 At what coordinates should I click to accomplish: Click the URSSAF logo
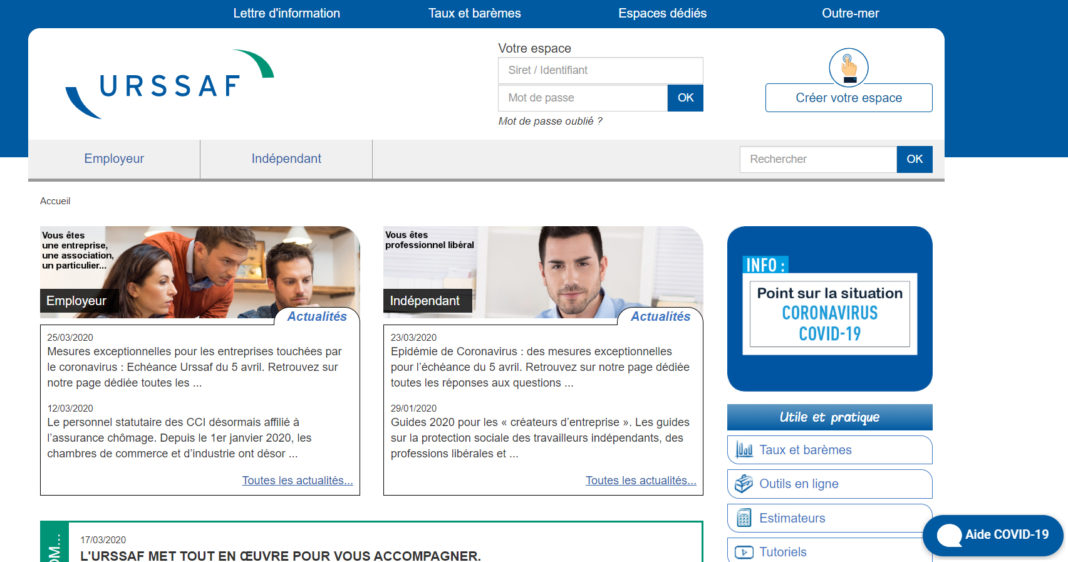(x=170, y=84)
